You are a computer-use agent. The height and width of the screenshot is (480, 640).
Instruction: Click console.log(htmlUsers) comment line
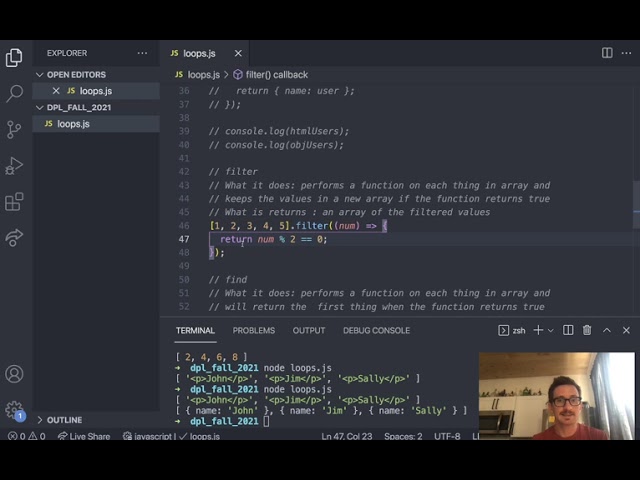[279, 131]
